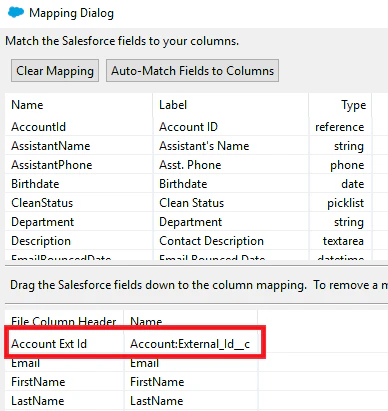Click the Salesforce cloud icon in title bar
Screen dimensions: 388x411
coord(16,13)
